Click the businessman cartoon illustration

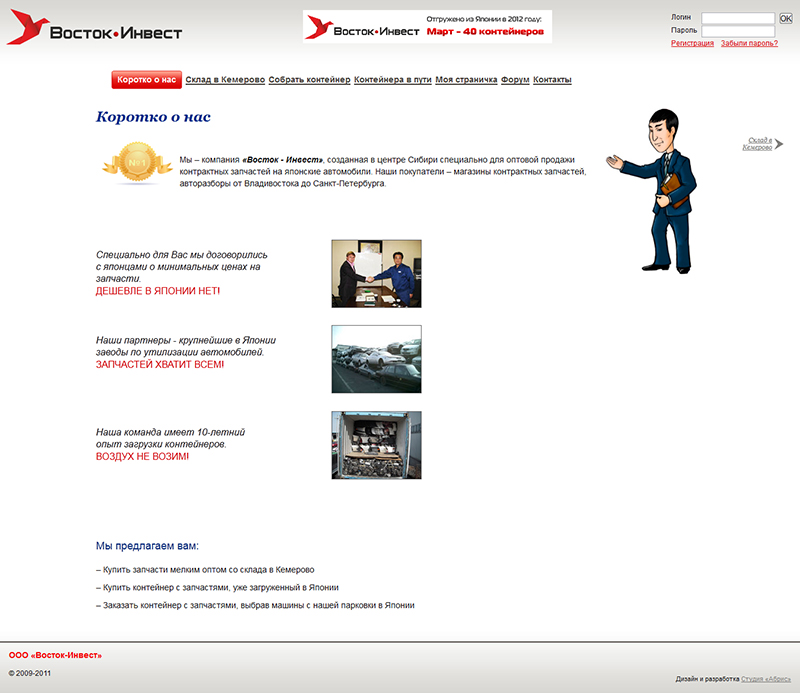[x=652, y=191]
